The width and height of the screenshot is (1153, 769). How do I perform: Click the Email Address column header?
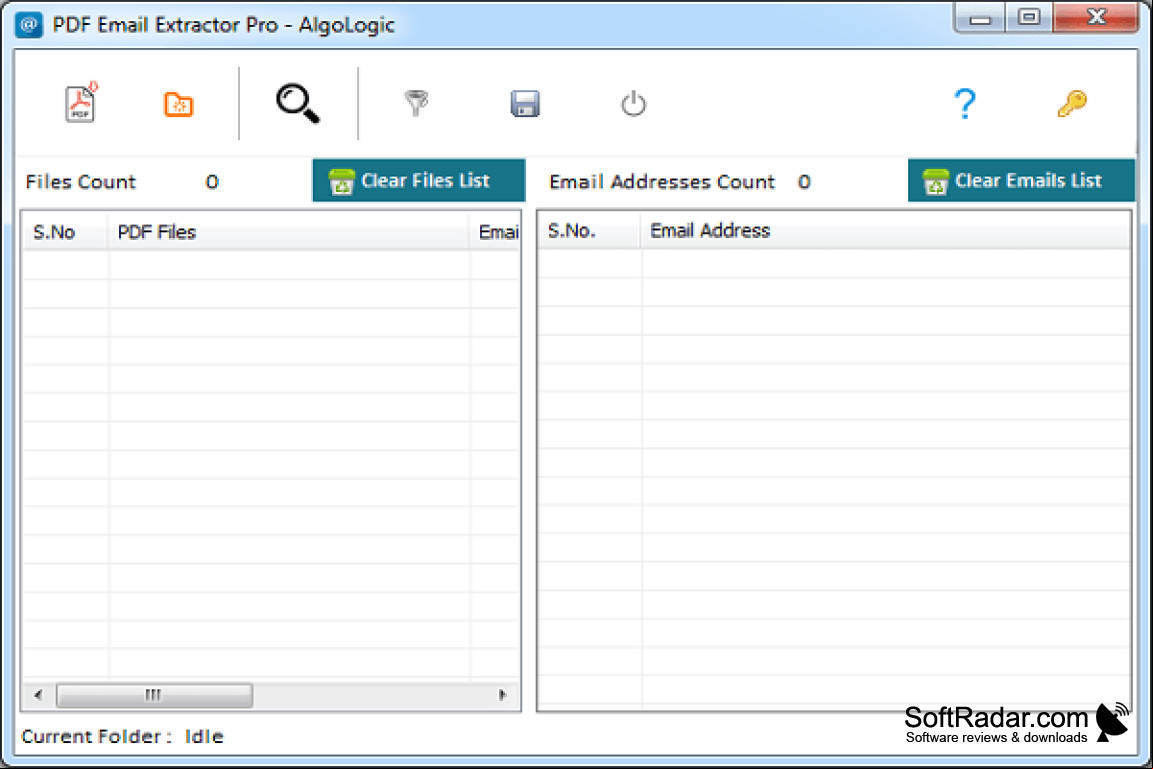point(886,231)
